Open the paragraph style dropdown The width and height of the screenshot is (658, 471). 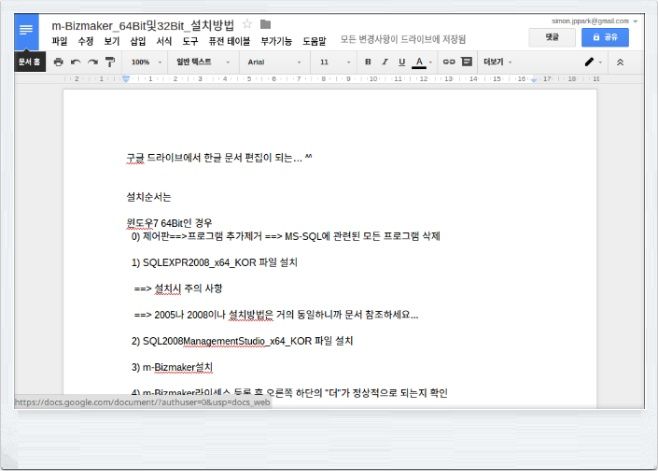203,62
